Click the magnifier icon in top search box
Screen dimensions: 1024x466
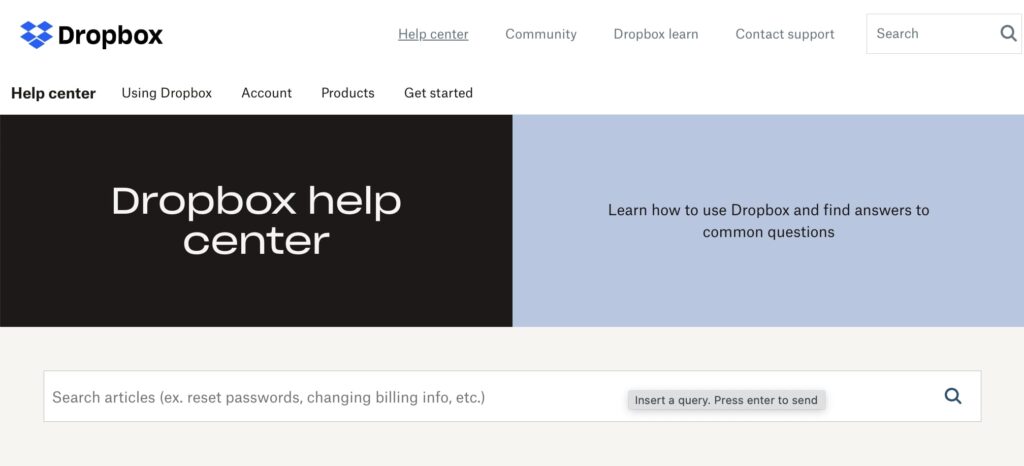tap(1008, 33)
